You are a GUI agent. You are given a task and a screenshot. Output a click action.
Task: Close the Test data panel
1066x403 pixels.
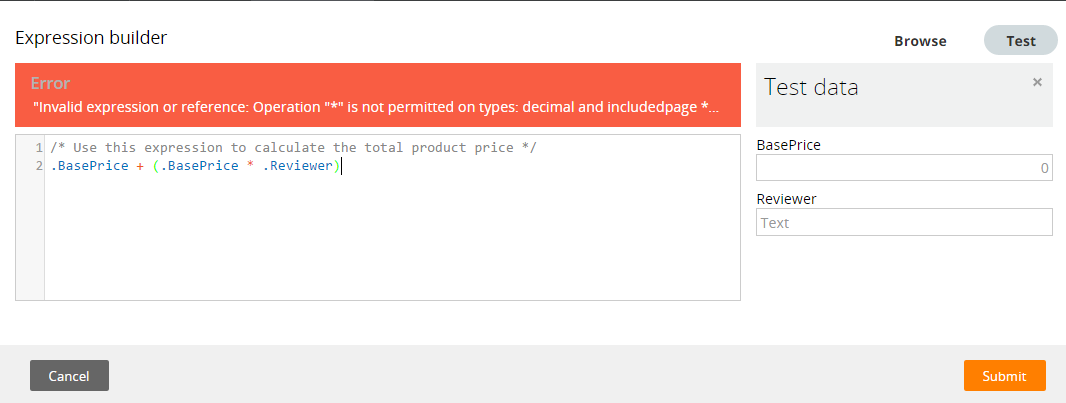click(1037, 82)
